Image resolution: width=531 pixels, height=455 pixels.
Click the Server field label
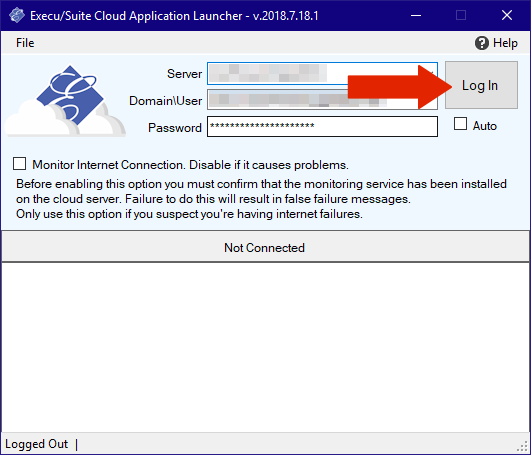click(185, 74)
